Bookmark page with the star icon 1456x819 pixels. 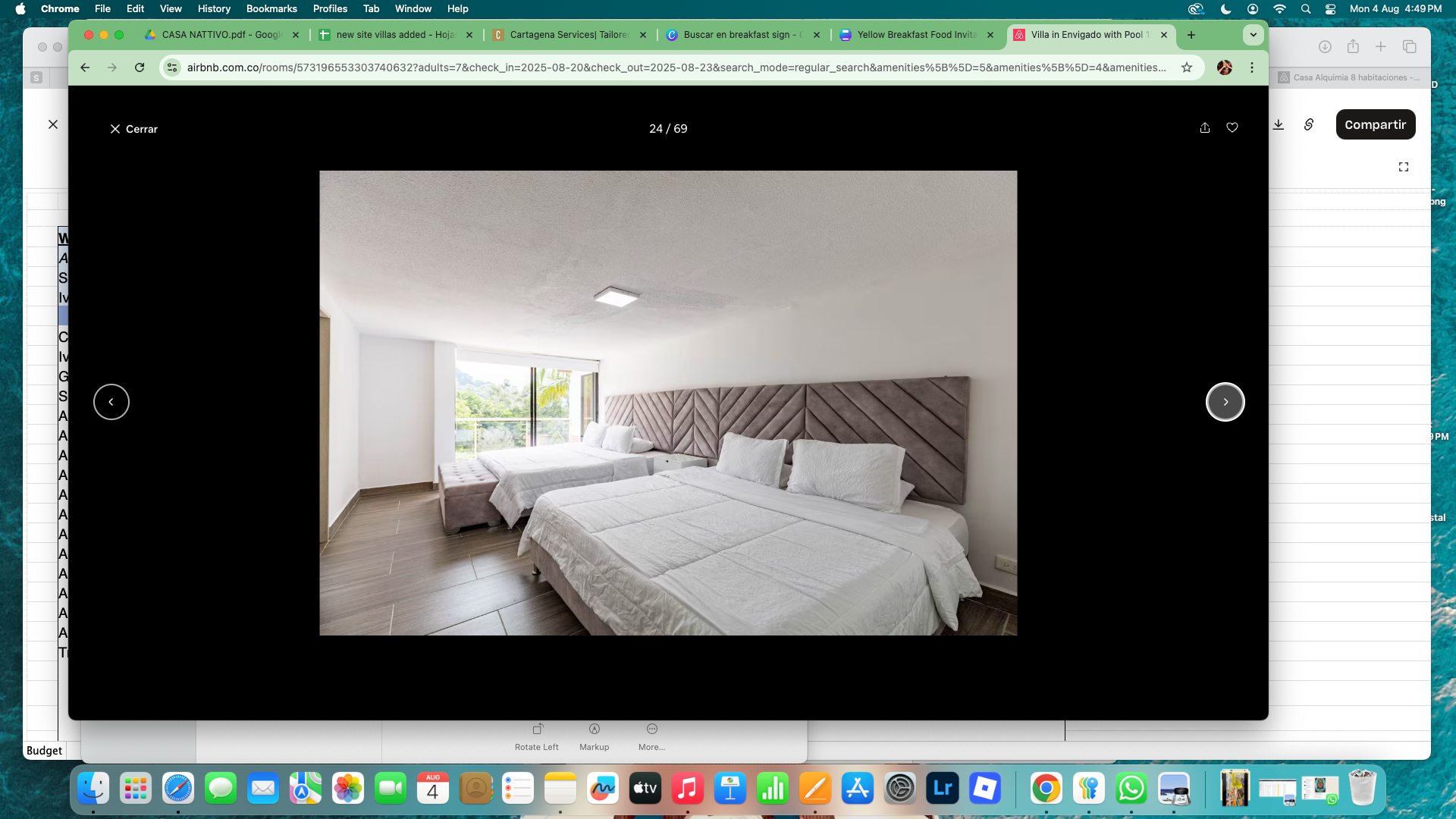coord(1187,67)
